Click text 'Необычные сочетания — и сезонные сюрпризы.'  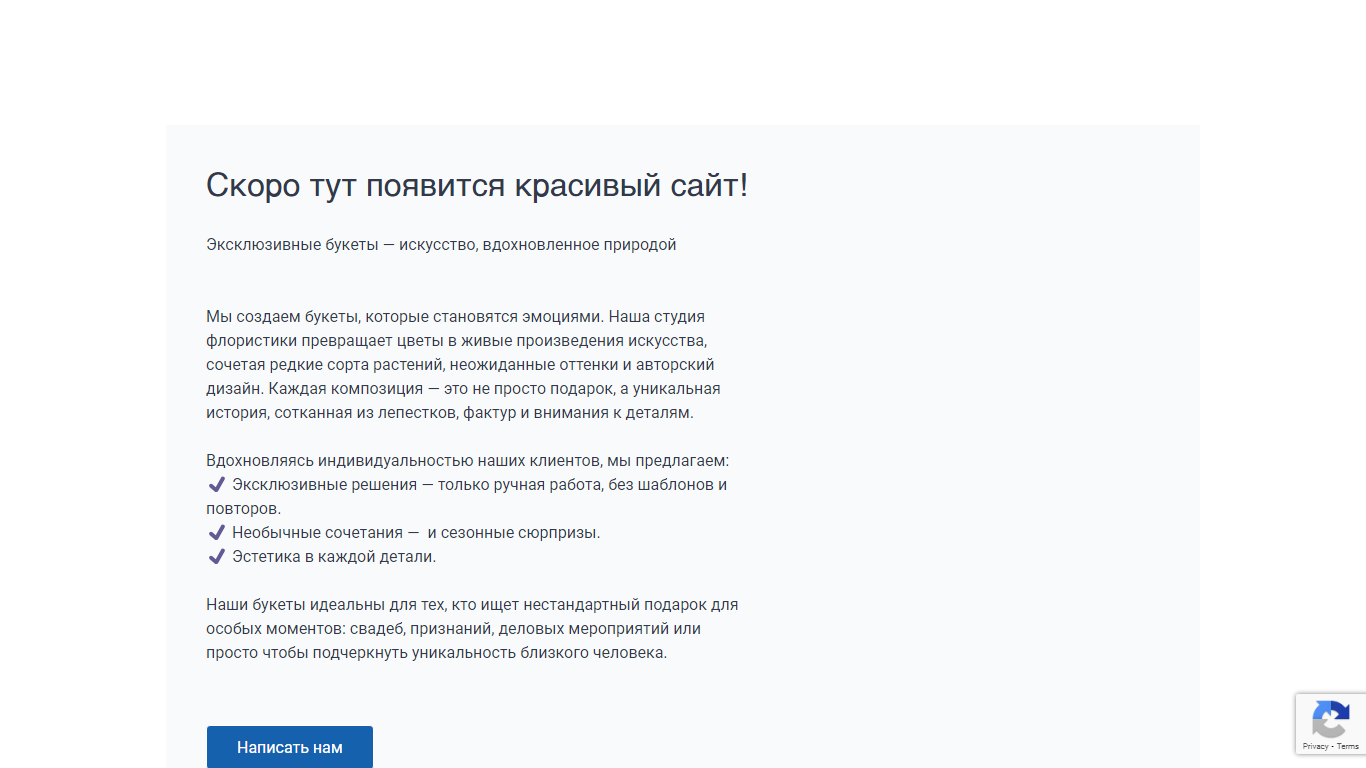(x=416, y=533)
